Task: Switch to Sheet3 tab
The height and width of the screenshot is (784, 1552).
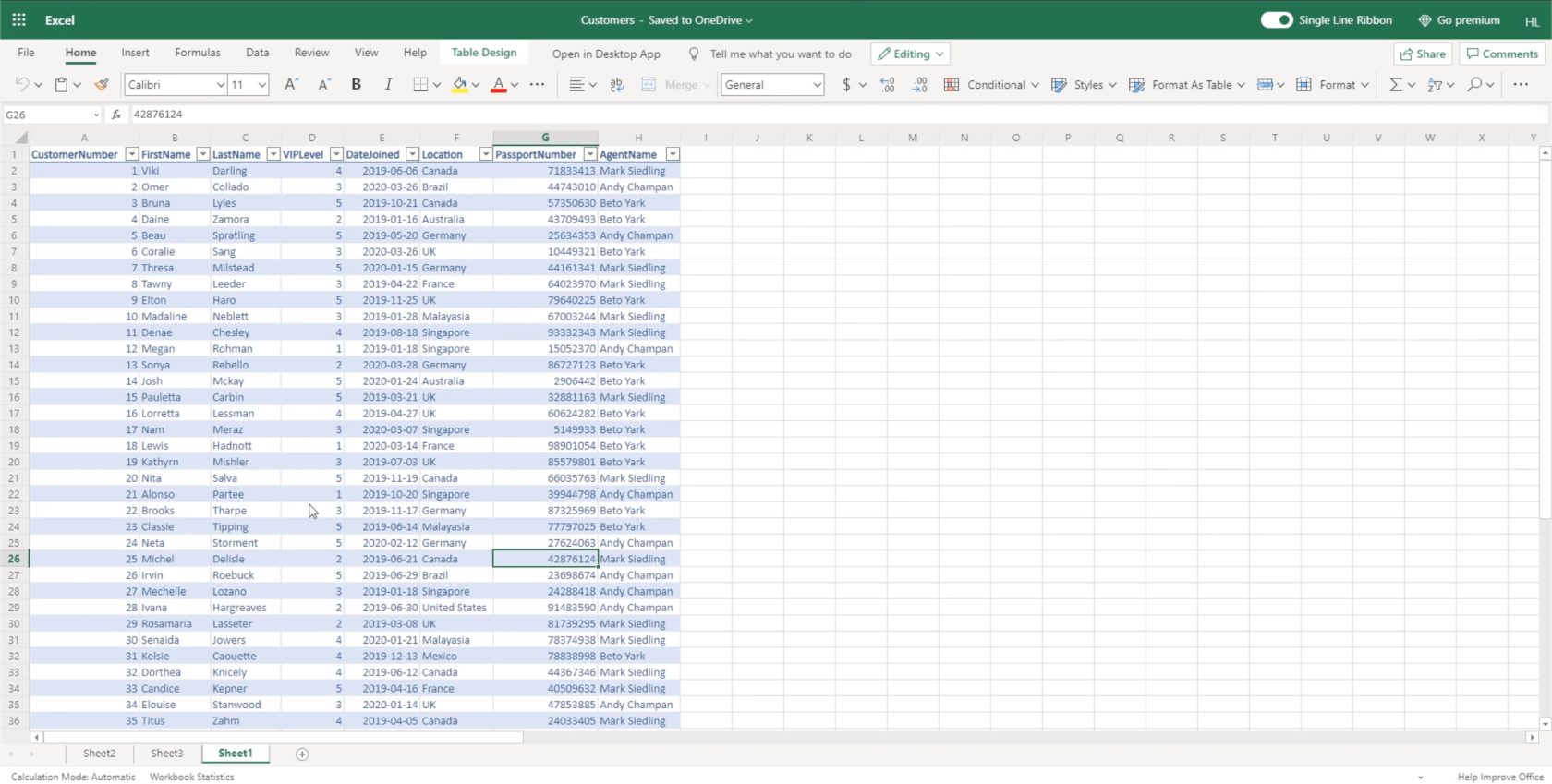Action: 166,754
